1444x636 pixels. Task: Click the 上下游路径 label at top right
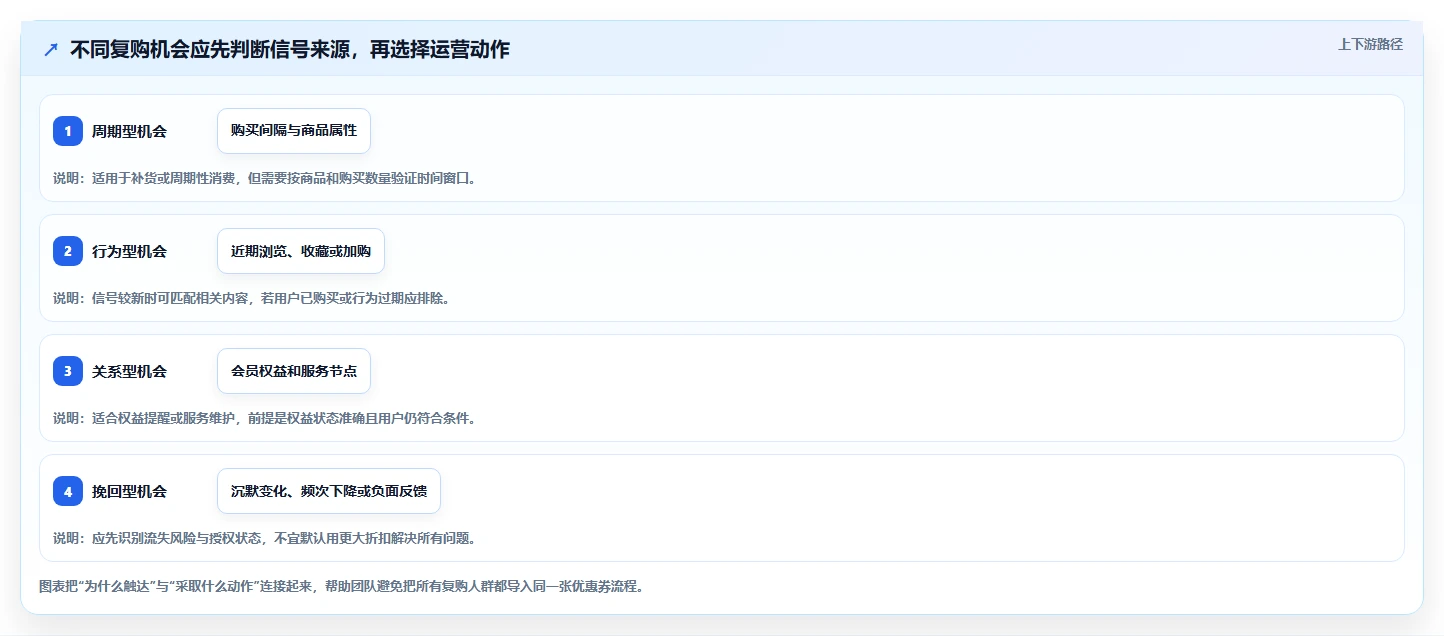point(1370,44)
